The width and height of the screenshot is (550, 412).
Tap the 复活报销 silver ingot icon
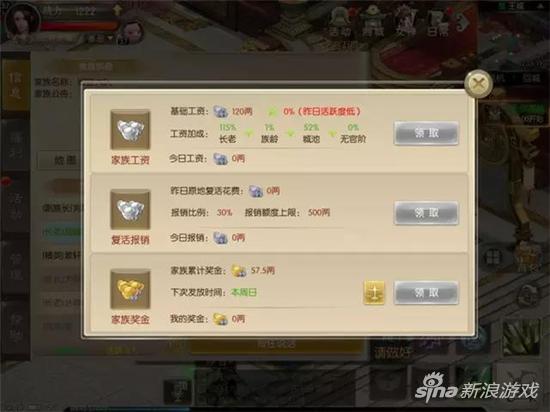click(x=130, y=209)
